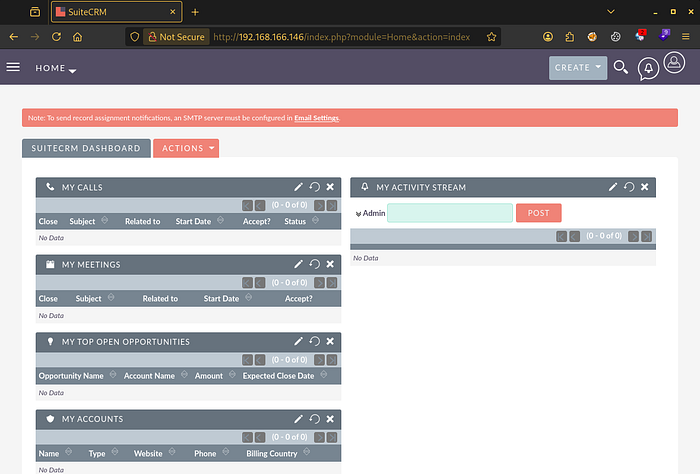Open the tracking protection shield icon
Image resolution: width=700 pixels, height=474 pixels.
point(134,37)
